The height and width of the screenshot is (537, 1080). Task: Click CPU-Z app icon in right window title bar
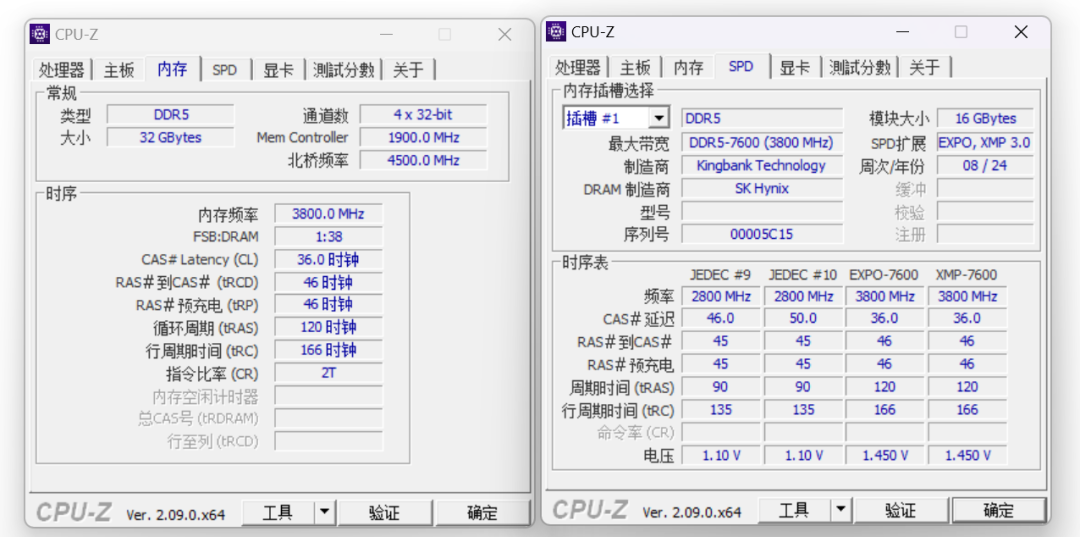tap(557, 31)
